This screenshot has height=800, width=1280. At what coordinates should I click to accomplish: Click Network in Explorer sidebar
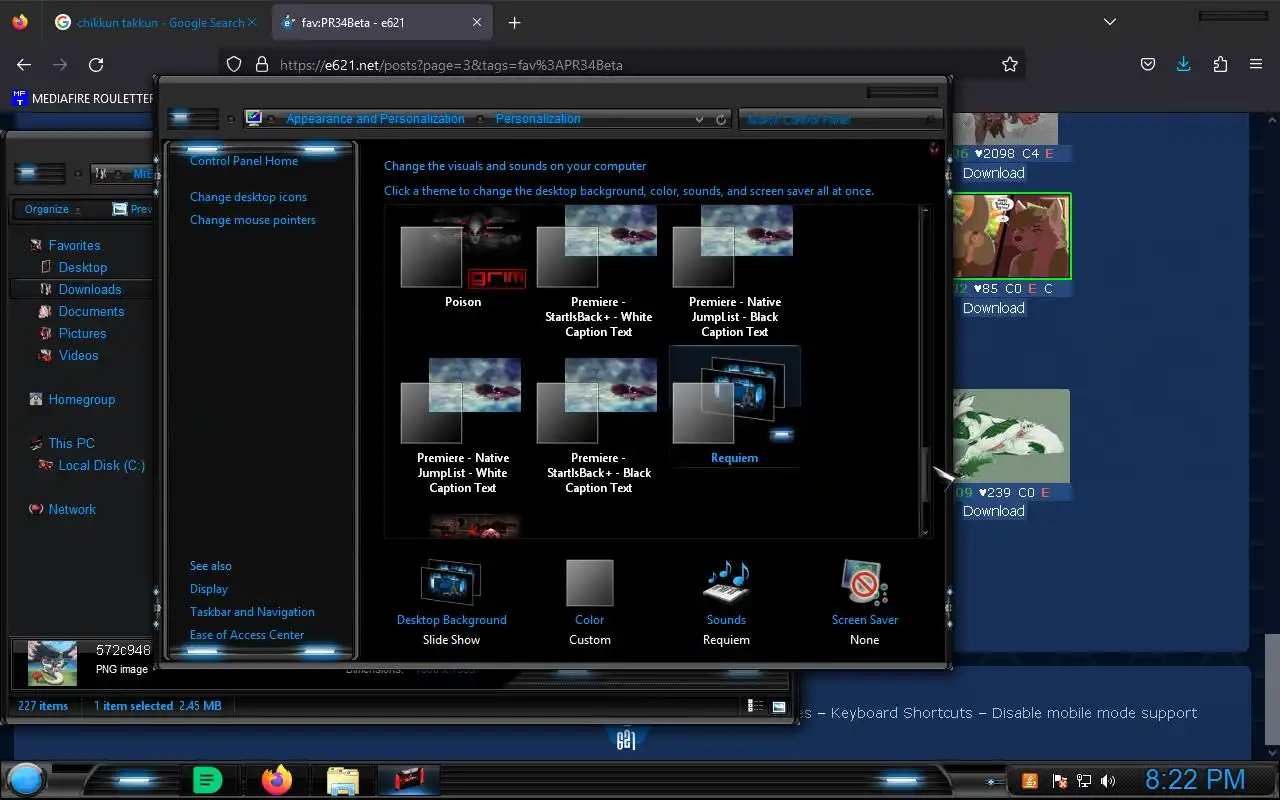click(x=72, y=509)
